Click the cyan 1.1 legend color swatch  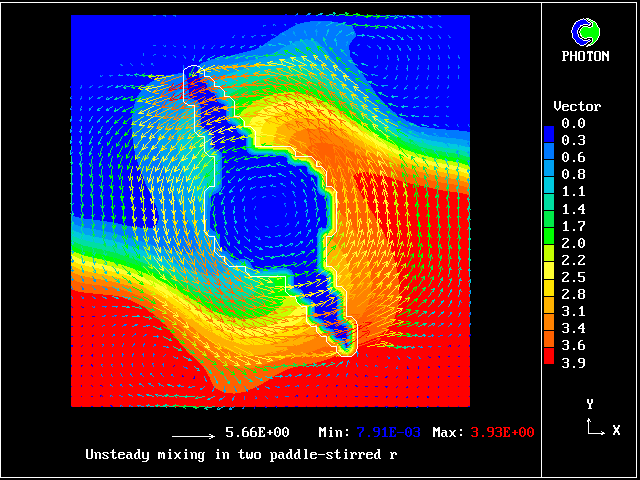(548, 191)
